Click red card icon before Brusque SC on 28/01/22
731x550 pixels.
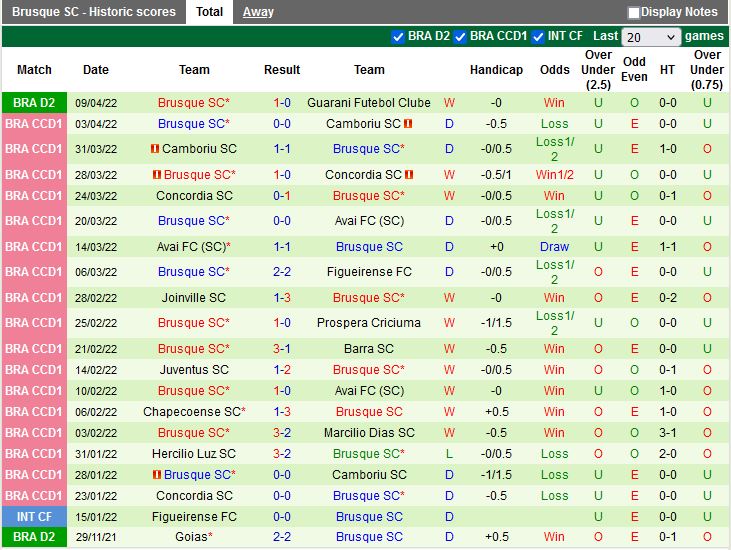(157, 475)
